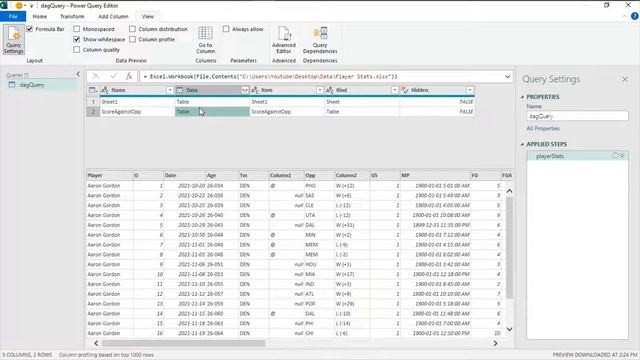
Task: Click the Kind column type icon
Action: (x=330, y=90)
